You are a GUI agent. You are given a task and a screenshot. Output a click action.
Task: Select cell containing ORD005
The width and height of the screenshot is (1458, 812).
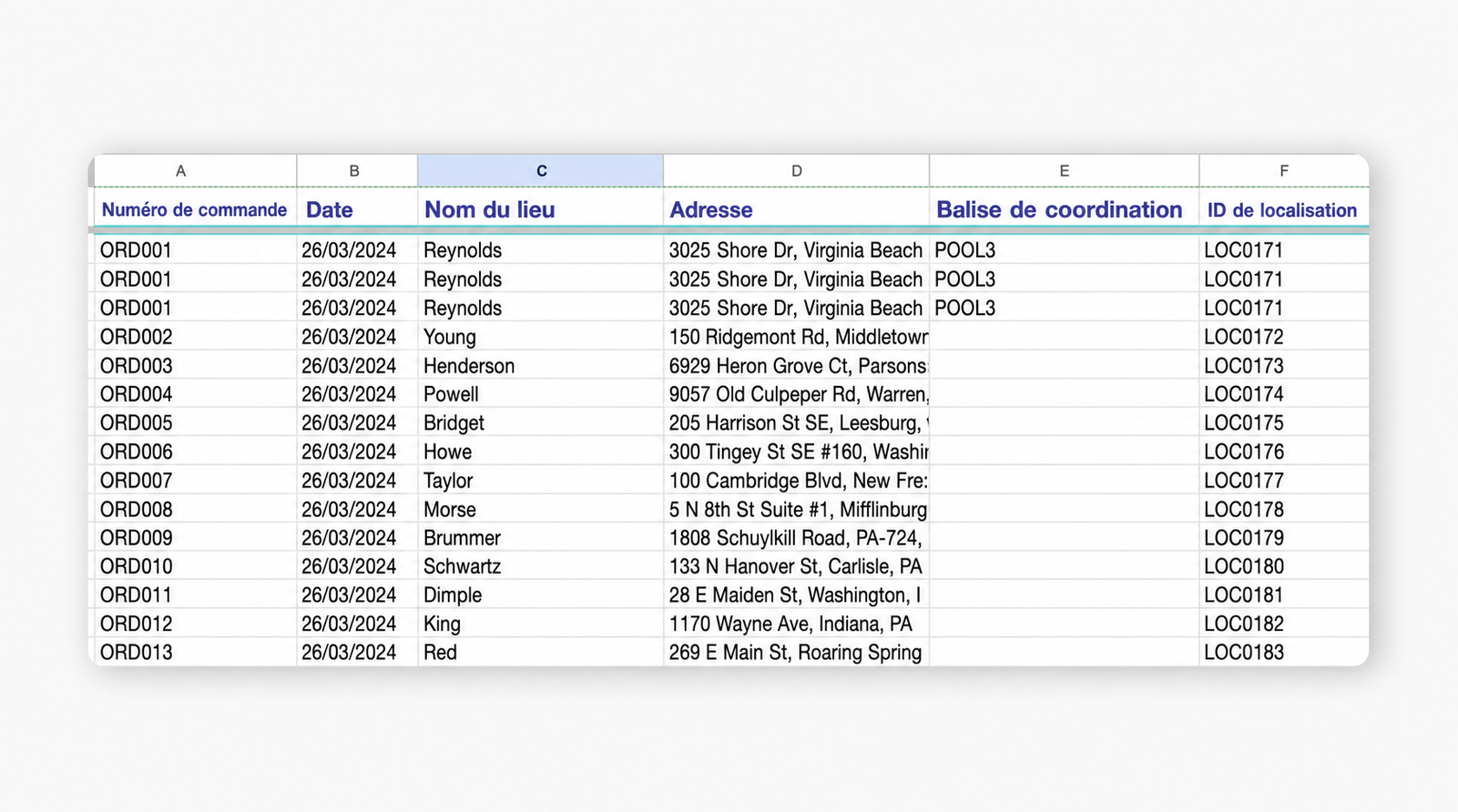coord(195,423)
